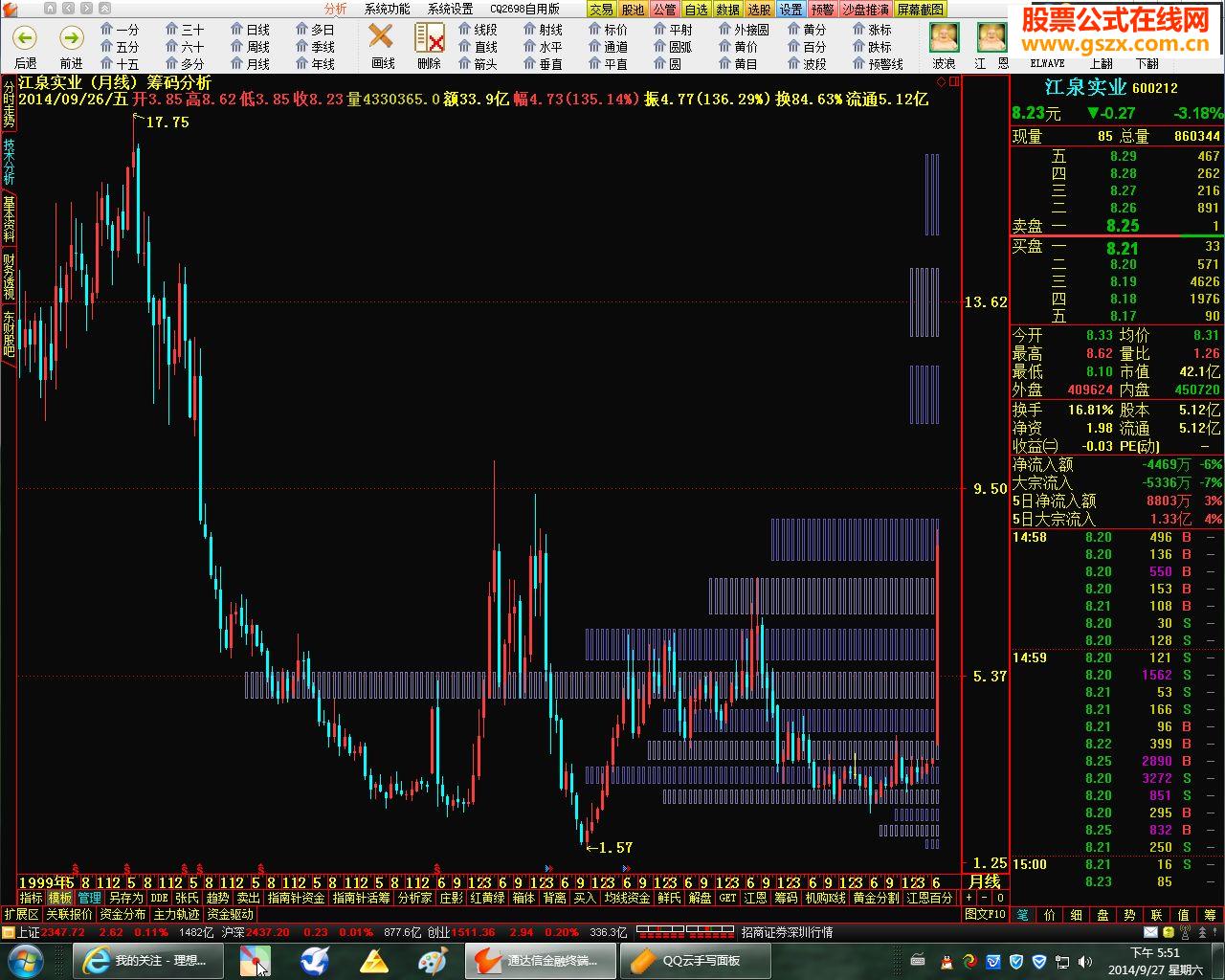Switch to 十五 fifteen-minute period
This screenshot has height=980, width=1225.
click(x=120, y=64)
